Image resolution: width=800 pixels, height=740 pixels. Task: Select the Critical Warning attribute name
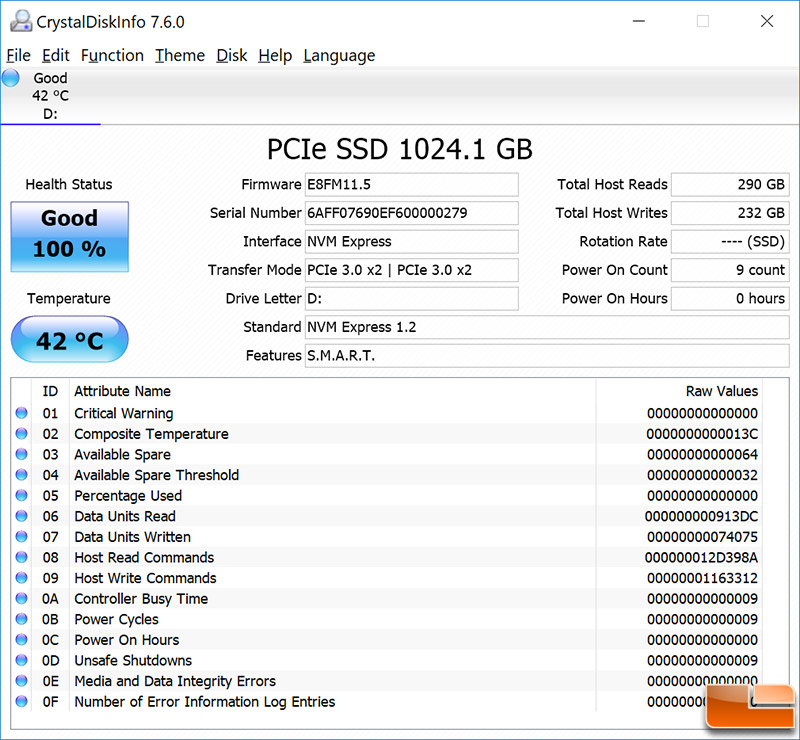point(124,413)
